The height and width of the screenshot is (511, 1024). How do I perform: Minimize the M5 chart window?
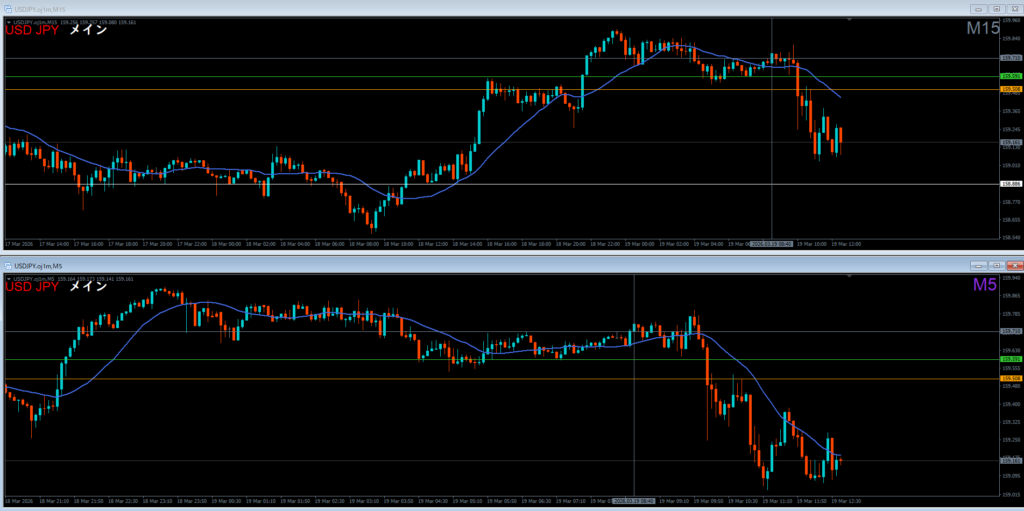[978, 265]
